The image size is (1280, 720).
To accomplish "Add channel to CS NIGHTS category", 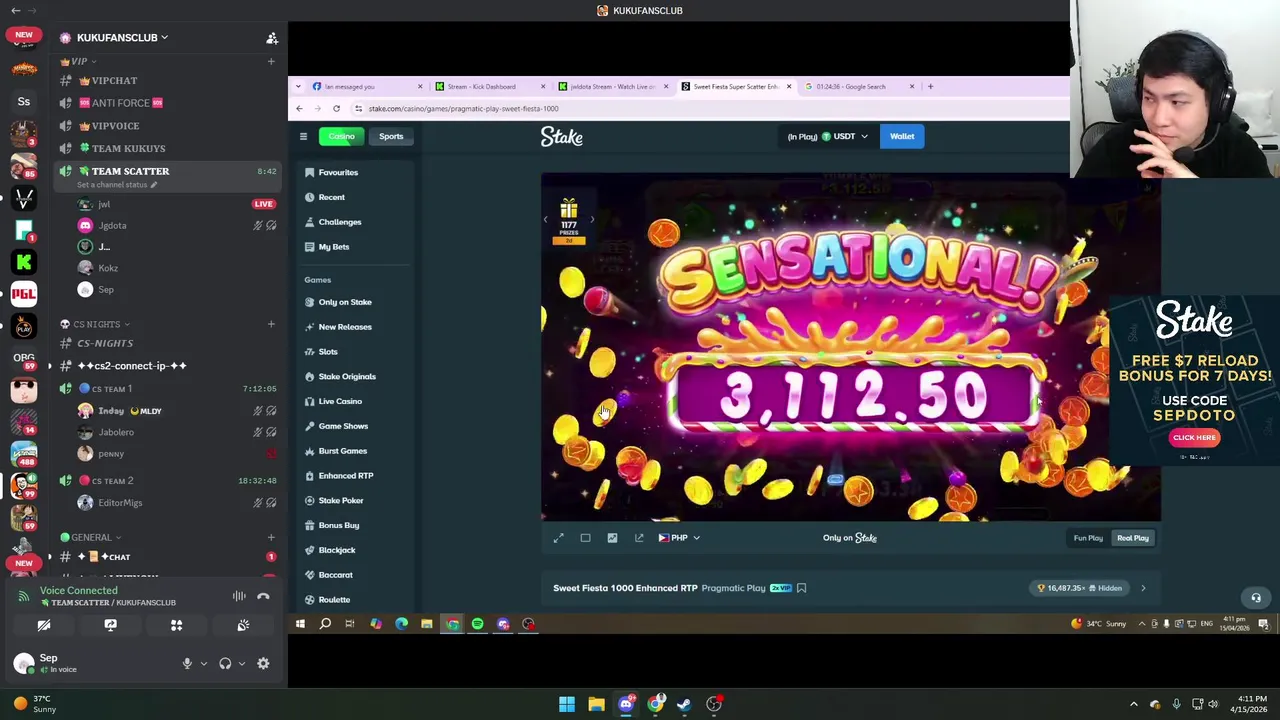I will point(271,324).
